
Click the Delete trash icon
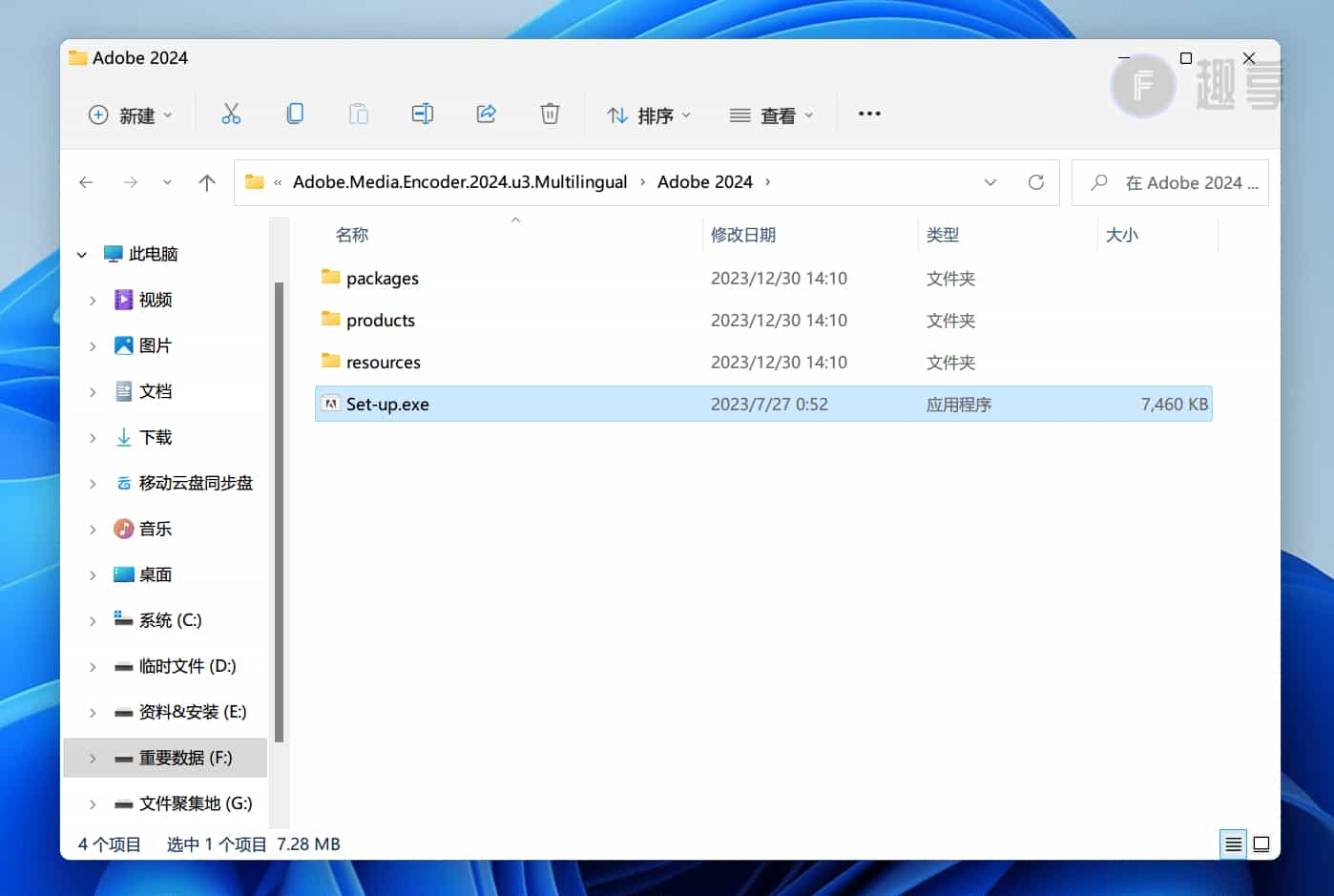coord(550,115)
